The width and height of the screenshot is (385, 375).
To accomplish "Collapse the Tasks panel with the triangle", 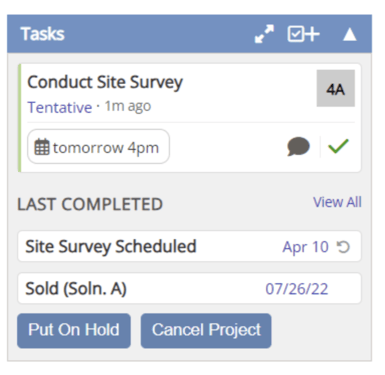I will pyautogui.click(x=350, y=34).
